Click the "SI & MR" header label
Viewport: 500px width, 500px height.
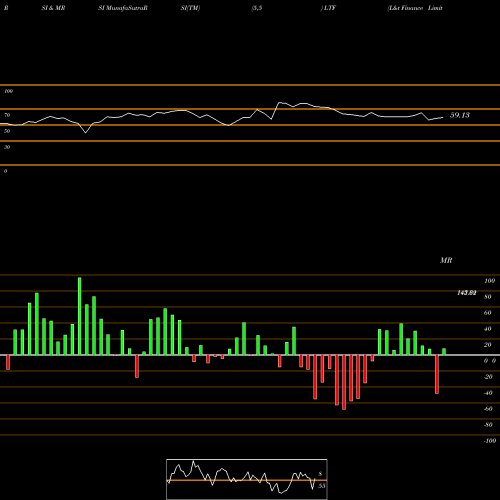53,8
